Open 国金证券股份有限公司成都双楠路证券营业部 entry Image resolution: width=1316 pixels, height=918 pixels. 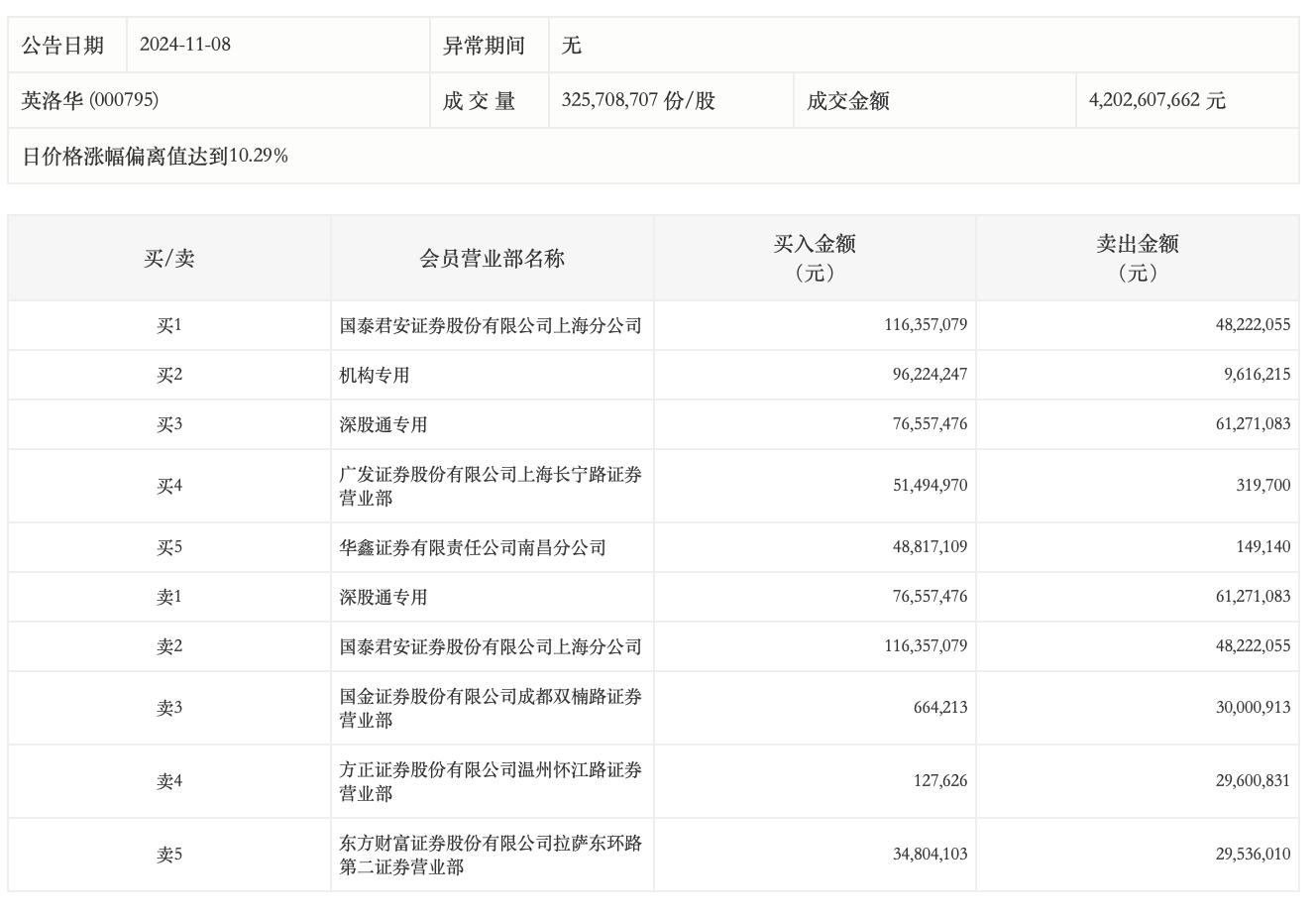(x=491, y=708)
